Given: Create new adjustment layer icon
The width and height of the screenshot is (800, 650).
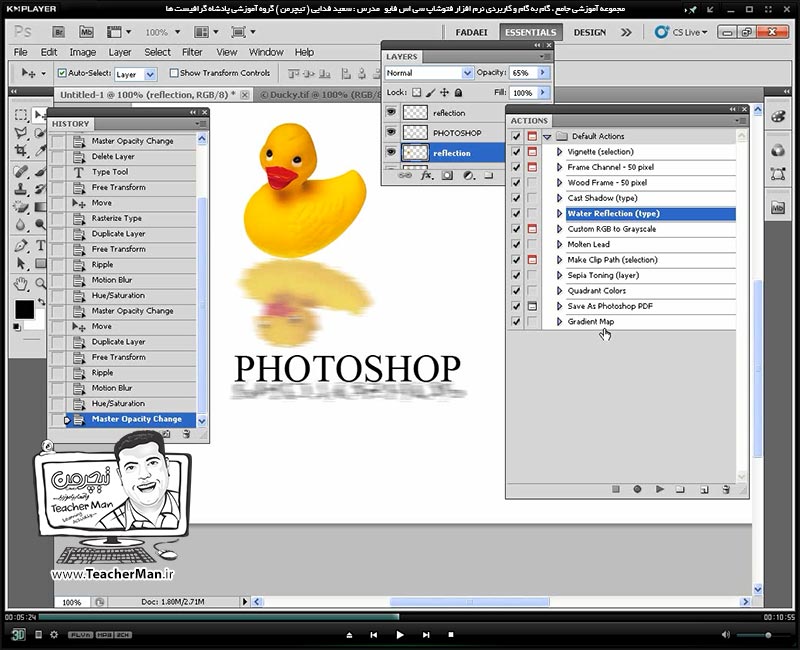Looking at the screenshot, I should [468, 176].
